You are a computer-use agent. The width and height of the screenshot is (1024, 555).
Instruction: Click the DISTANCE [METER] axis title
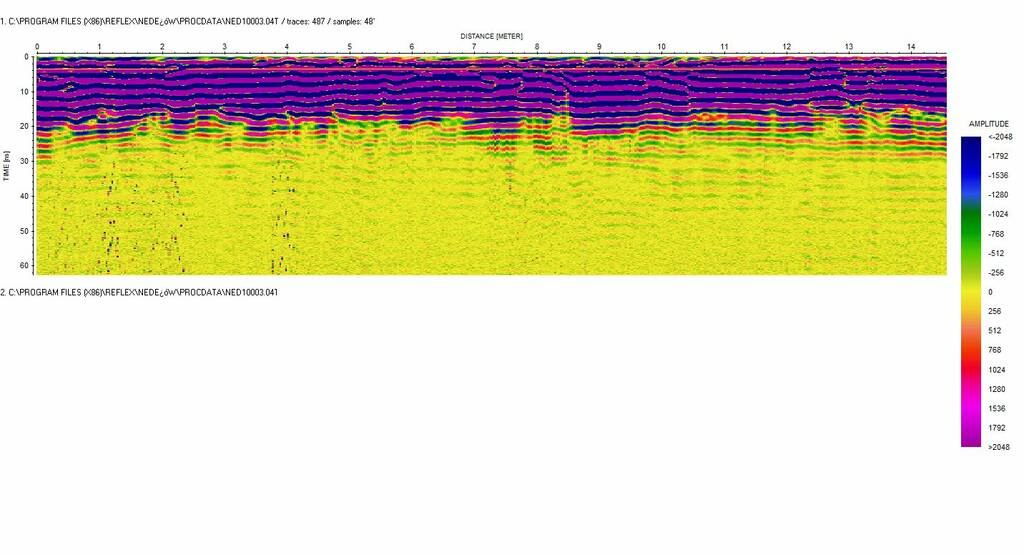coord(491,35)
